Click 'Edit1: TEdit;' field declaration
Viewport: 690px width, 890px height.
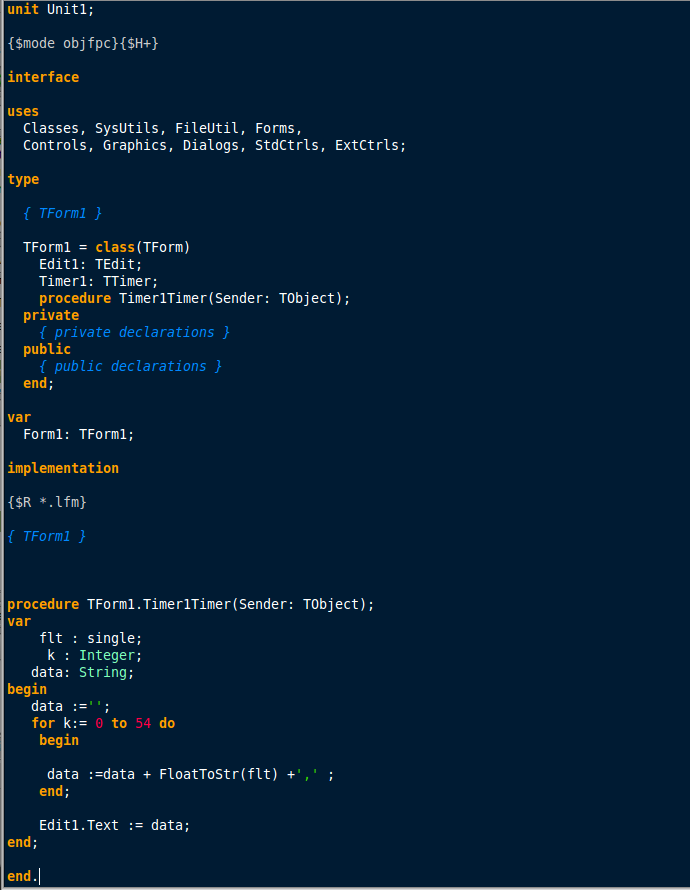click(90, 265)
